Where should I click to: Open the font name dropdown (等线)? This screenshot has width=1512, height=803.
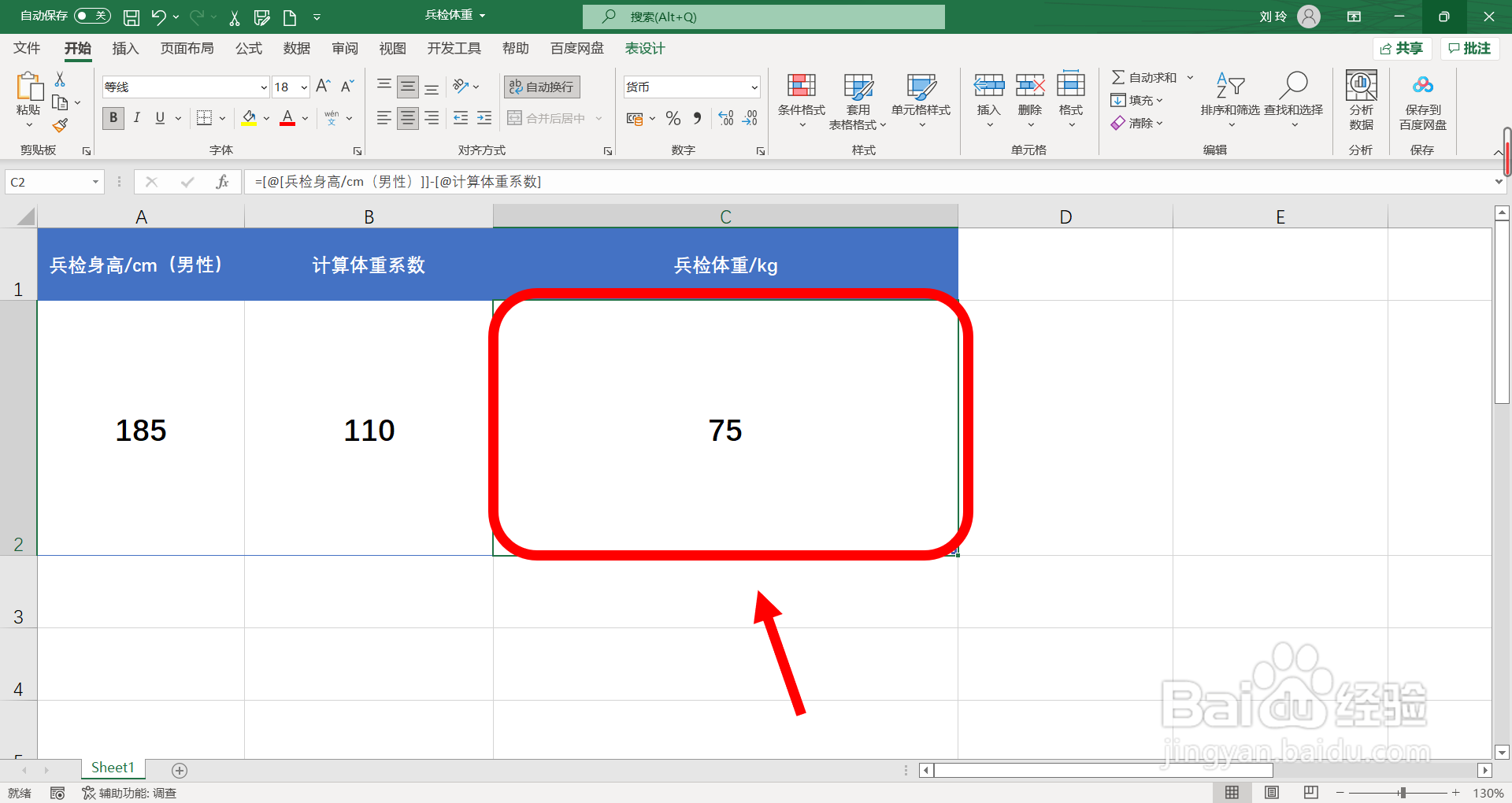point(264,87)
